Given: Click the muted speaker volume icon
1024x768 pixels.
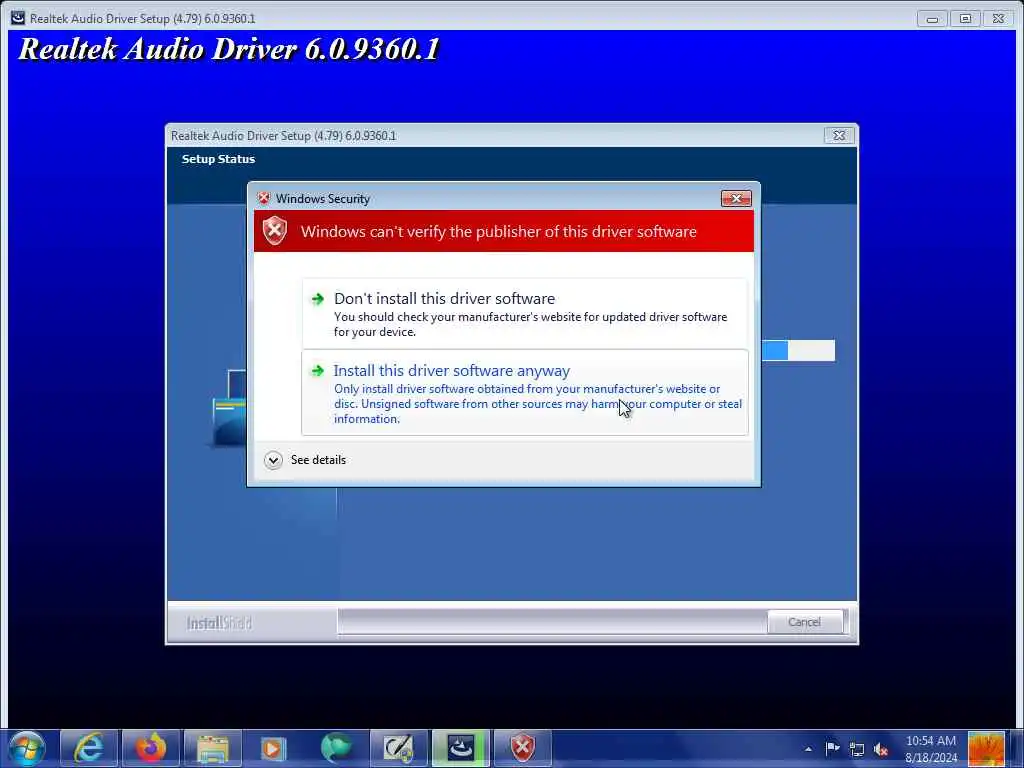Looking at the screenshot, I should coord(881,749).
